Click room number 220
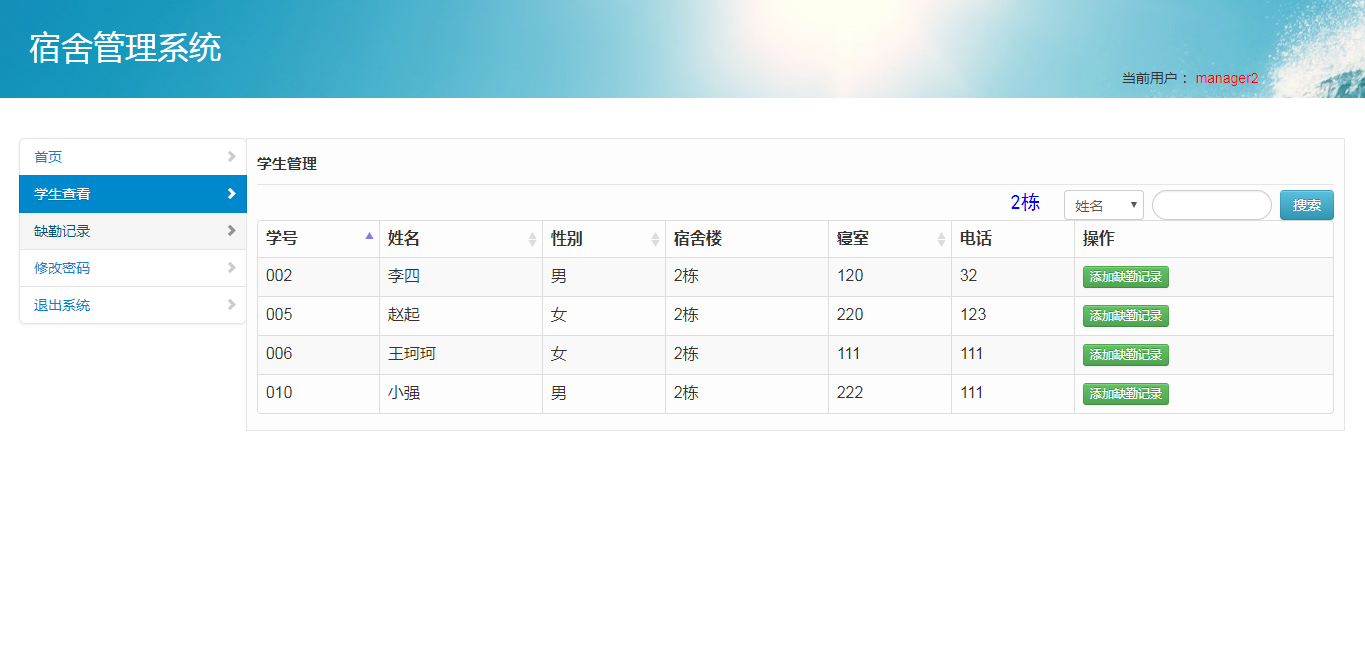This screenshot has height=656, width=1365. click(850, 315)
